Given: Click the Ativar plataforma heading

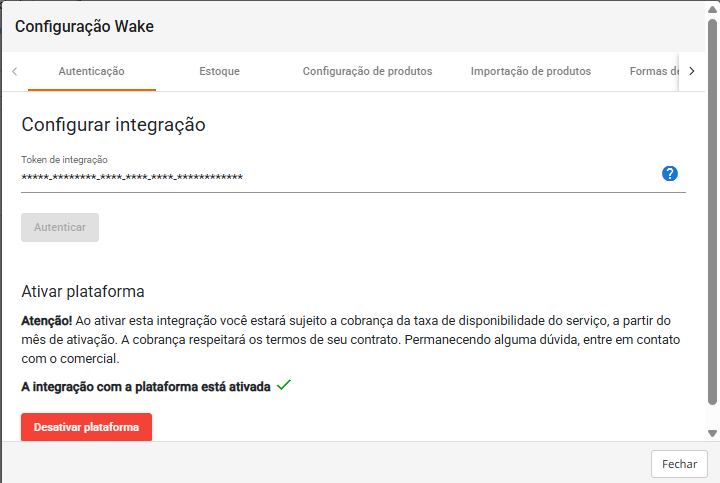Looking at the screenshot, I should 83,292.
